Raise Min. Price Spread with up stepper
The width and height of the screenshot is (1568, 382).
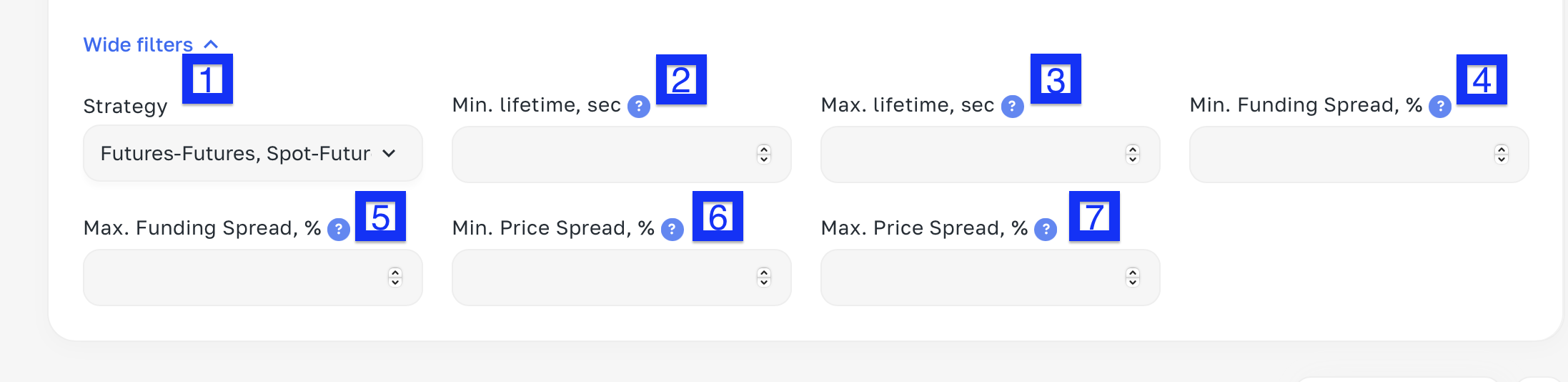[764, 272]
